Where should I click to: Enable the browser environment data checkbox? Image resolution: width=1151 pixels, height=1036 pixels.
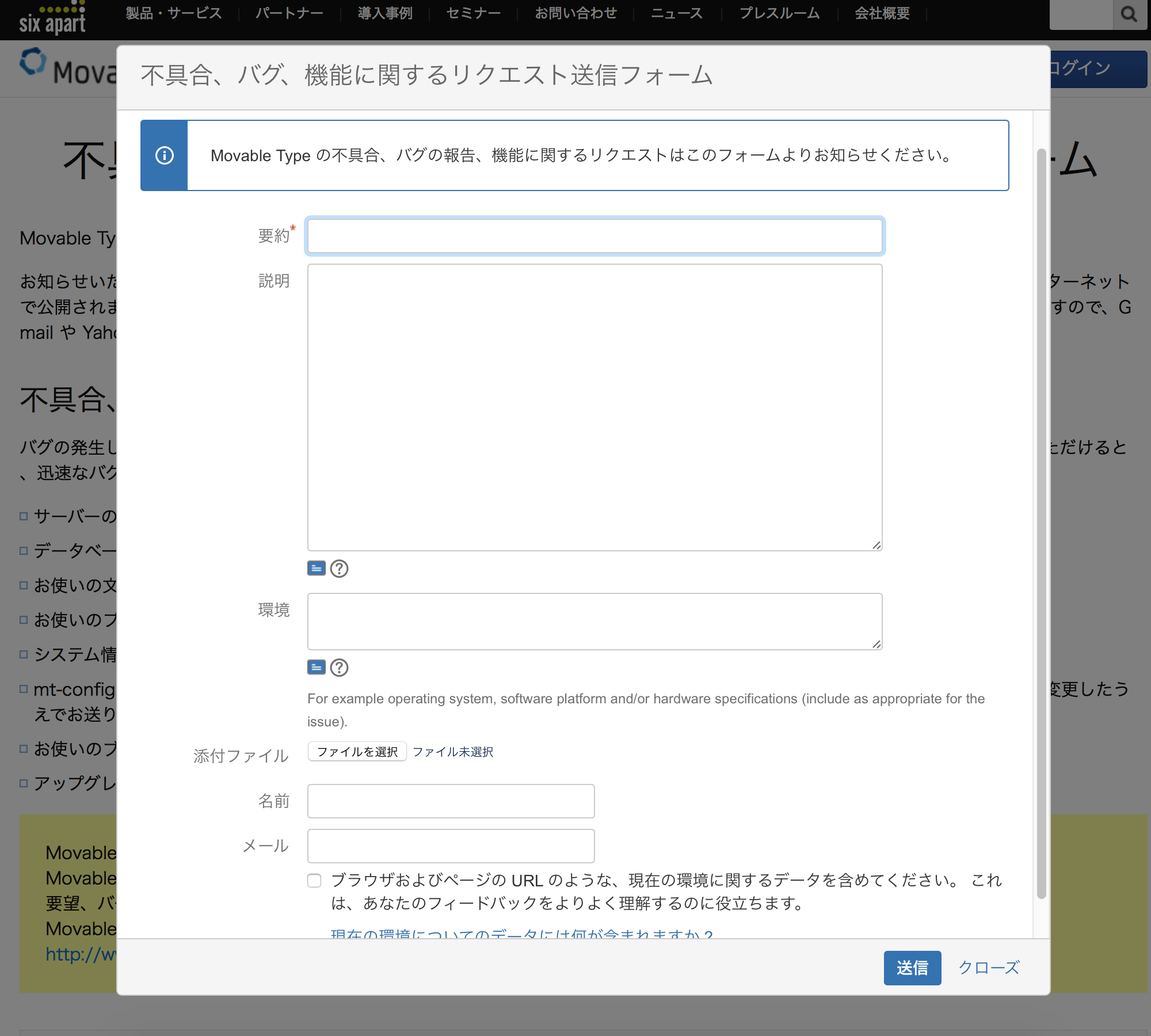point(314,881)
